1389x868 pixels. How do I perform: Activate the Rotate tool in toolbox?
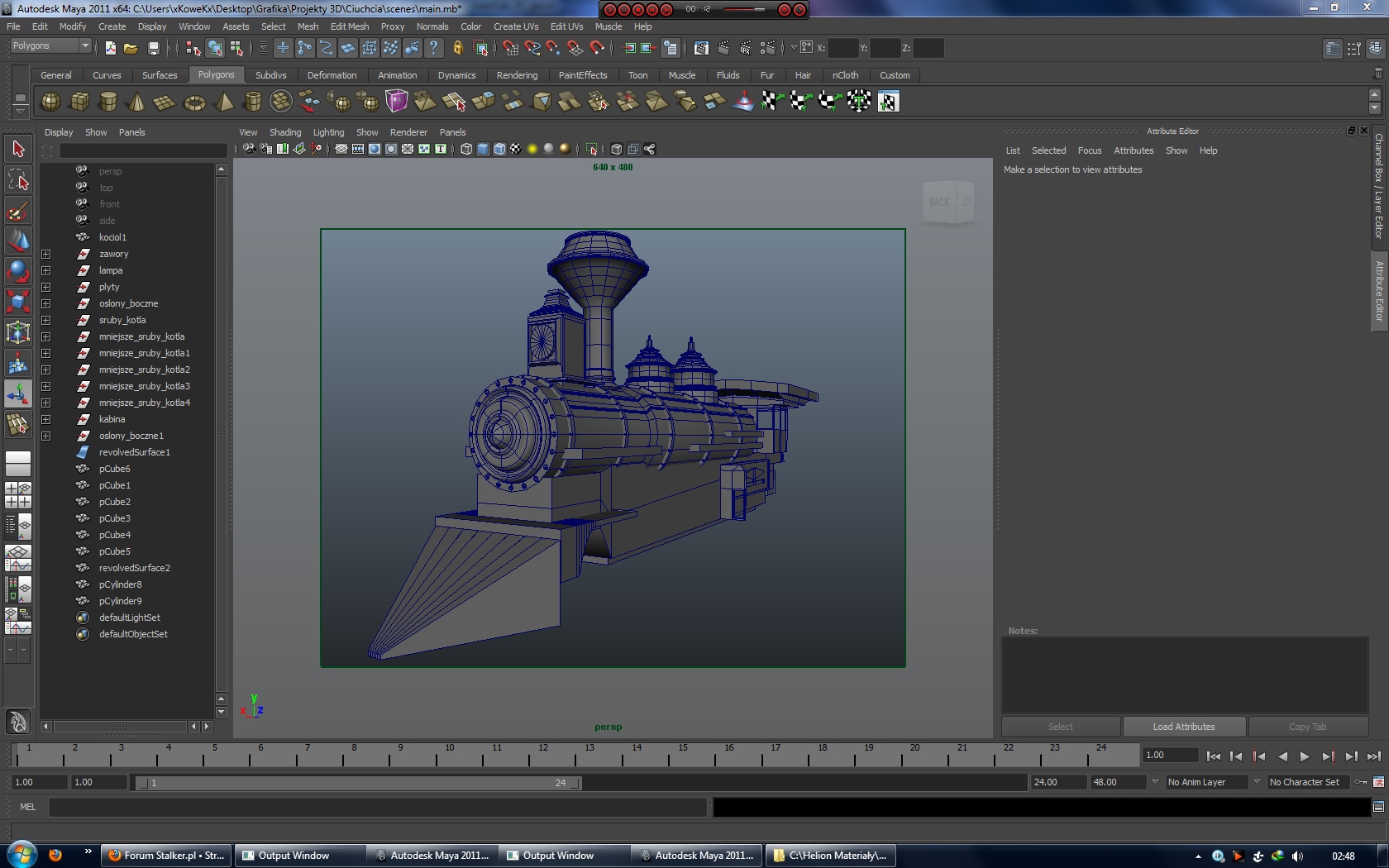click(x=17, y=271)
